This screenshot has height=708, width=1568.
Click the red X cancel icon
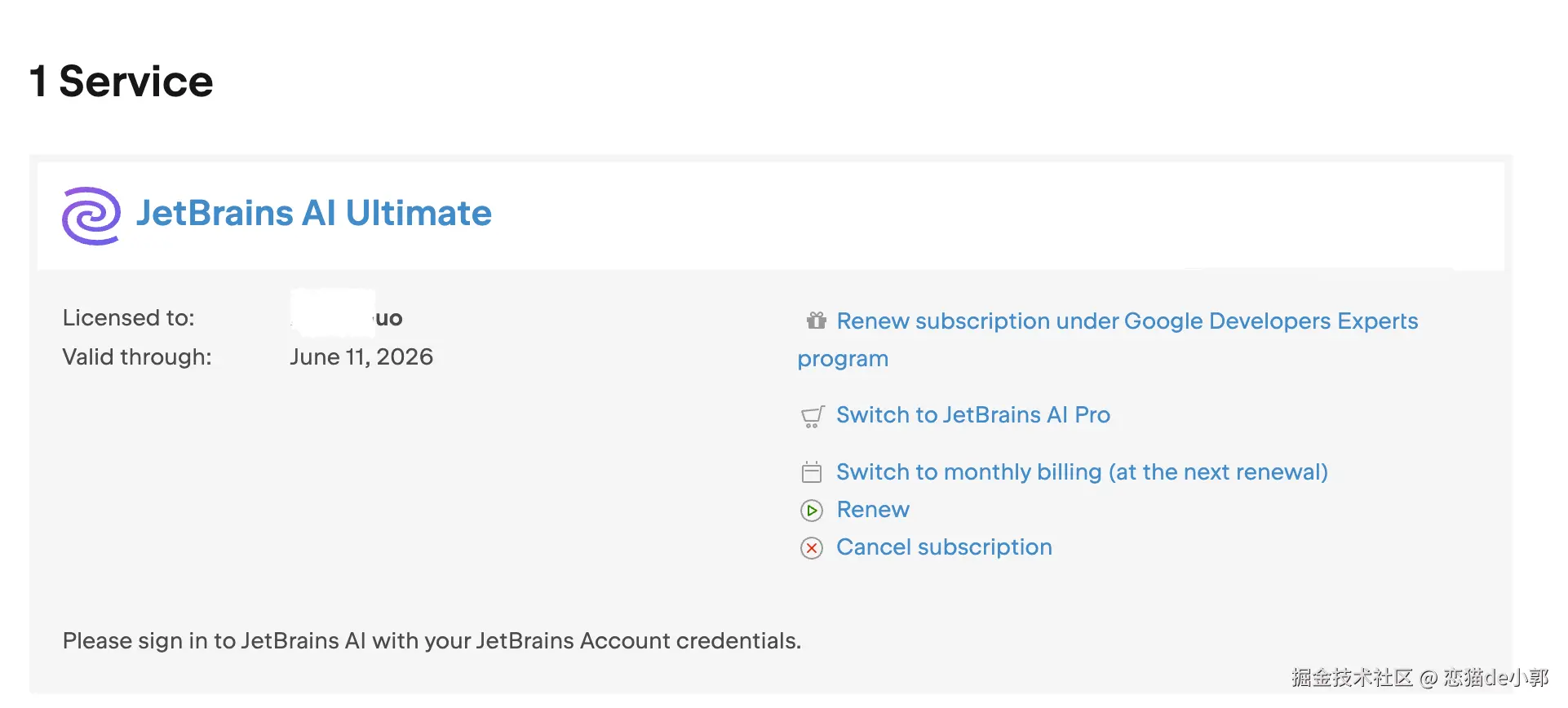point(812,548)
